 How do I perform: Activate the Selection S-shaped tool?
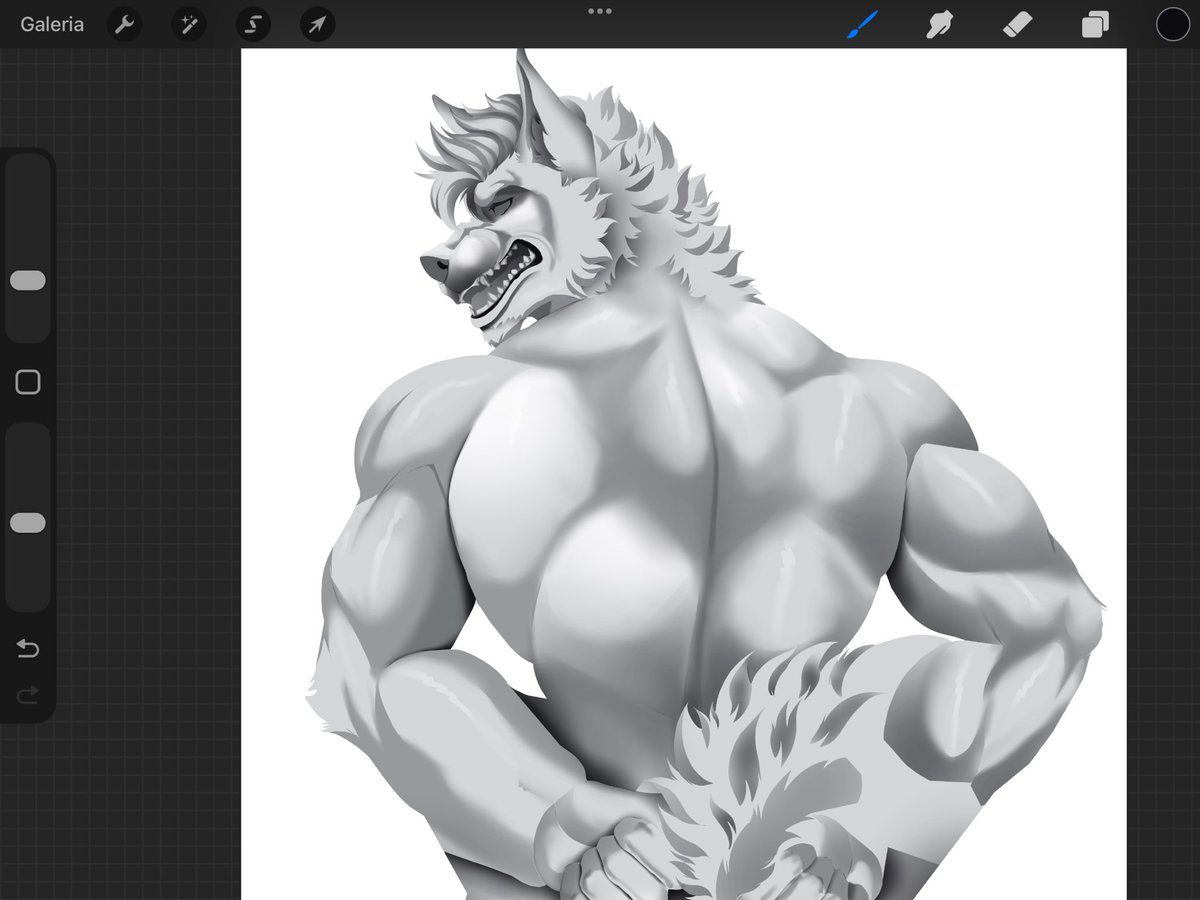(253, 24)
